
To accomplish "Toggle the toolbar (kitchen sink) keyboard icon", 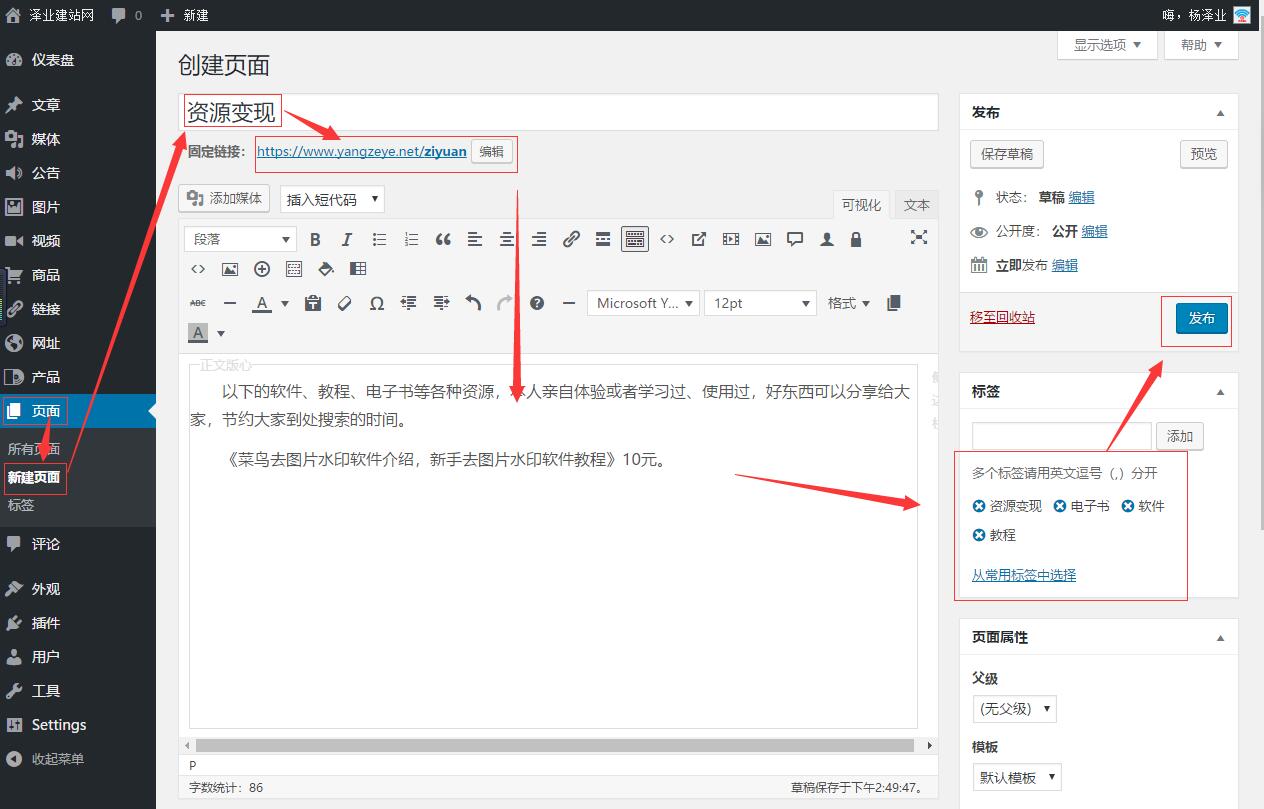I will (x=635, y=239).
